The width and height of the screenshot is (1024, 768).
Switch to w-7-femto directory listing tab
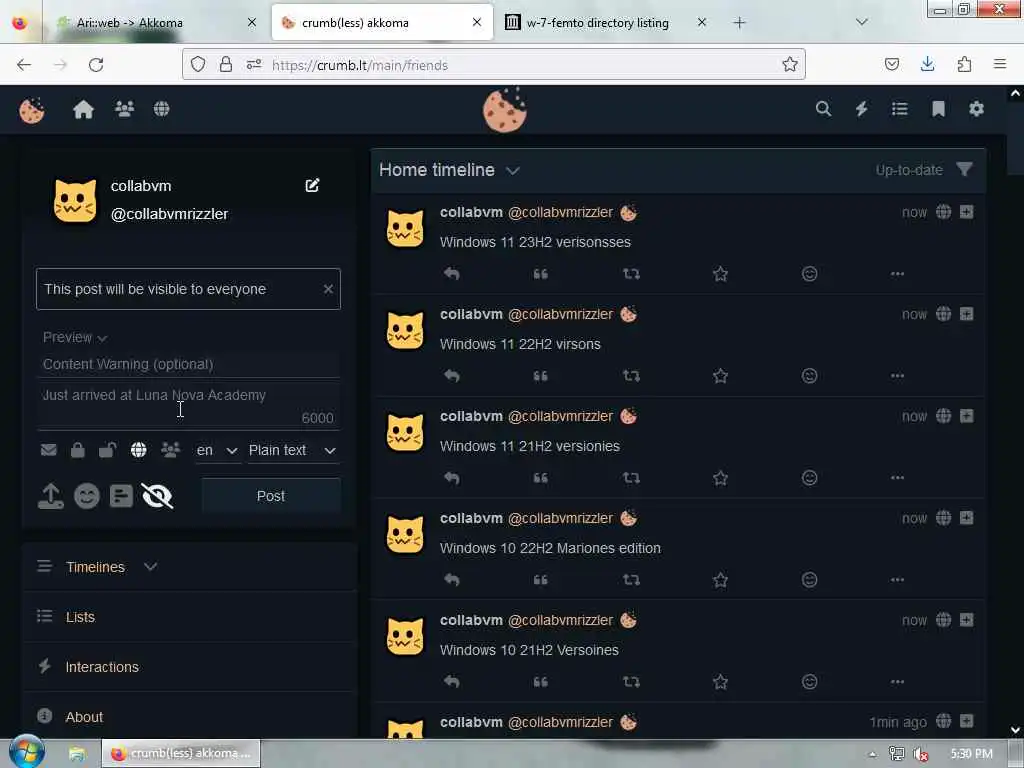pyautogui.click(x=605, y=23)
